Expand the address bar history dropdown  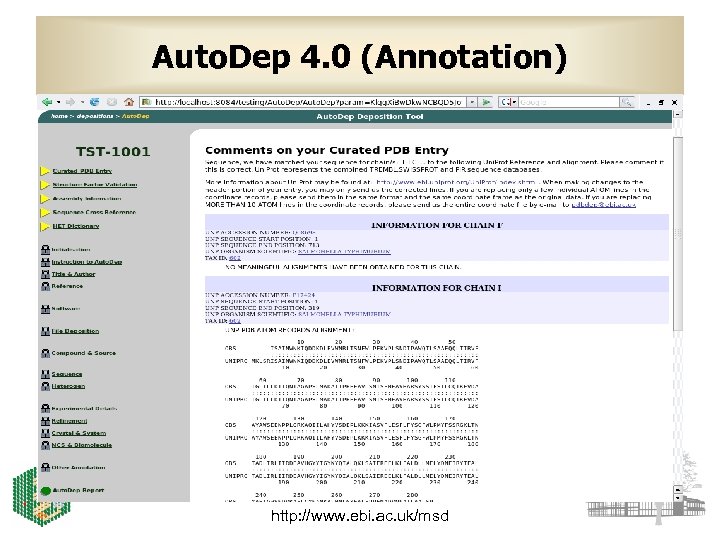472,102
